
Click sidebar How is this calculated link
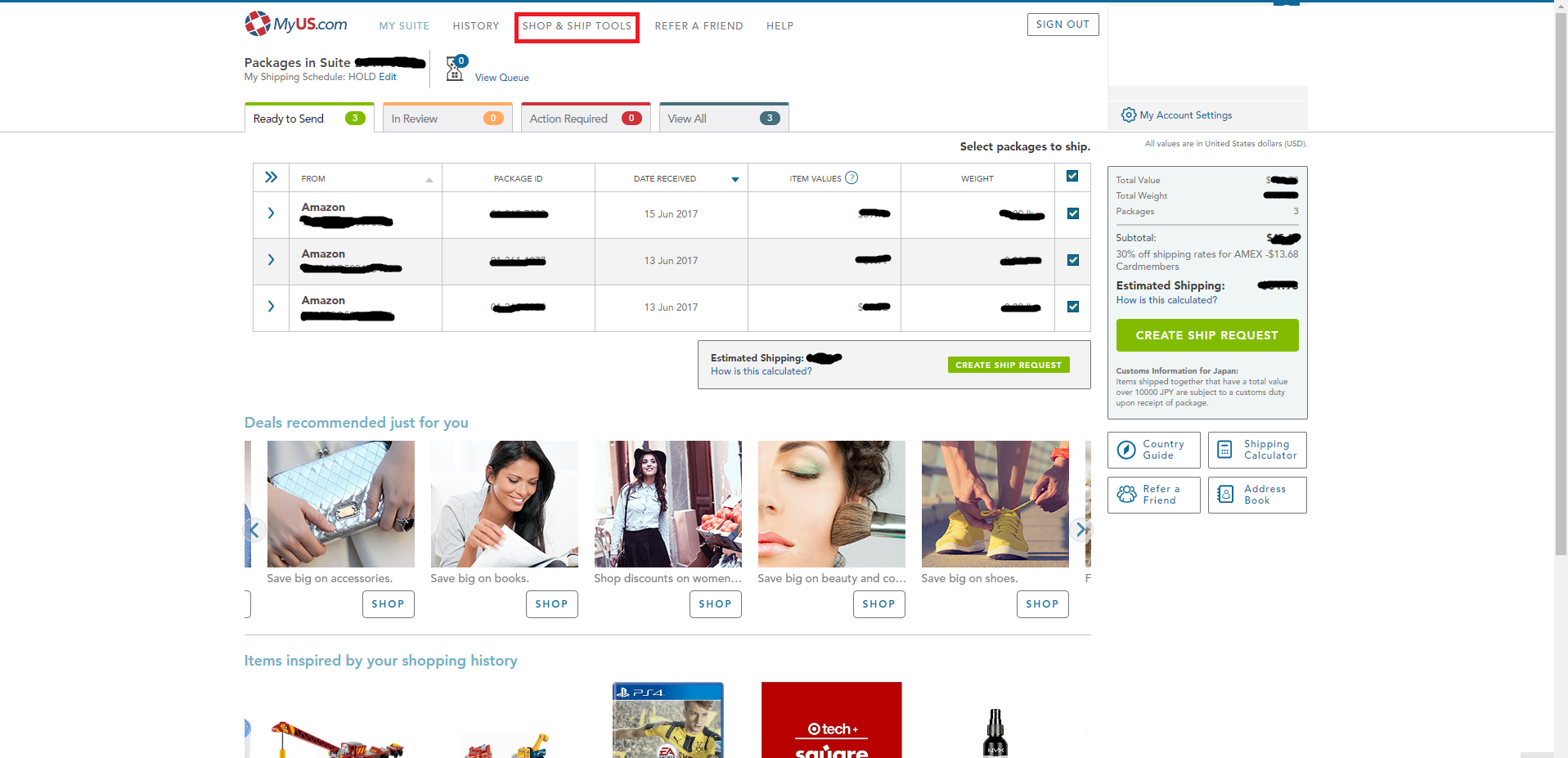1166,300
